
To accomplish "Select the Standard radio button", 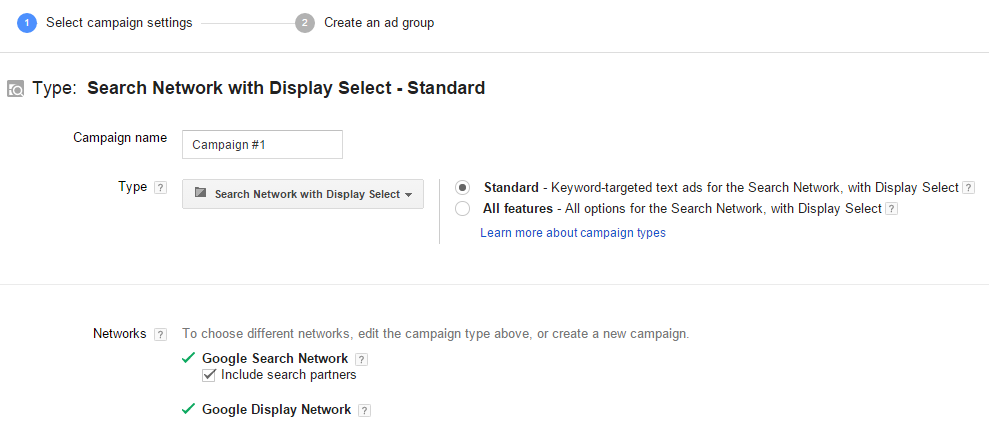I will coord(462,187).
